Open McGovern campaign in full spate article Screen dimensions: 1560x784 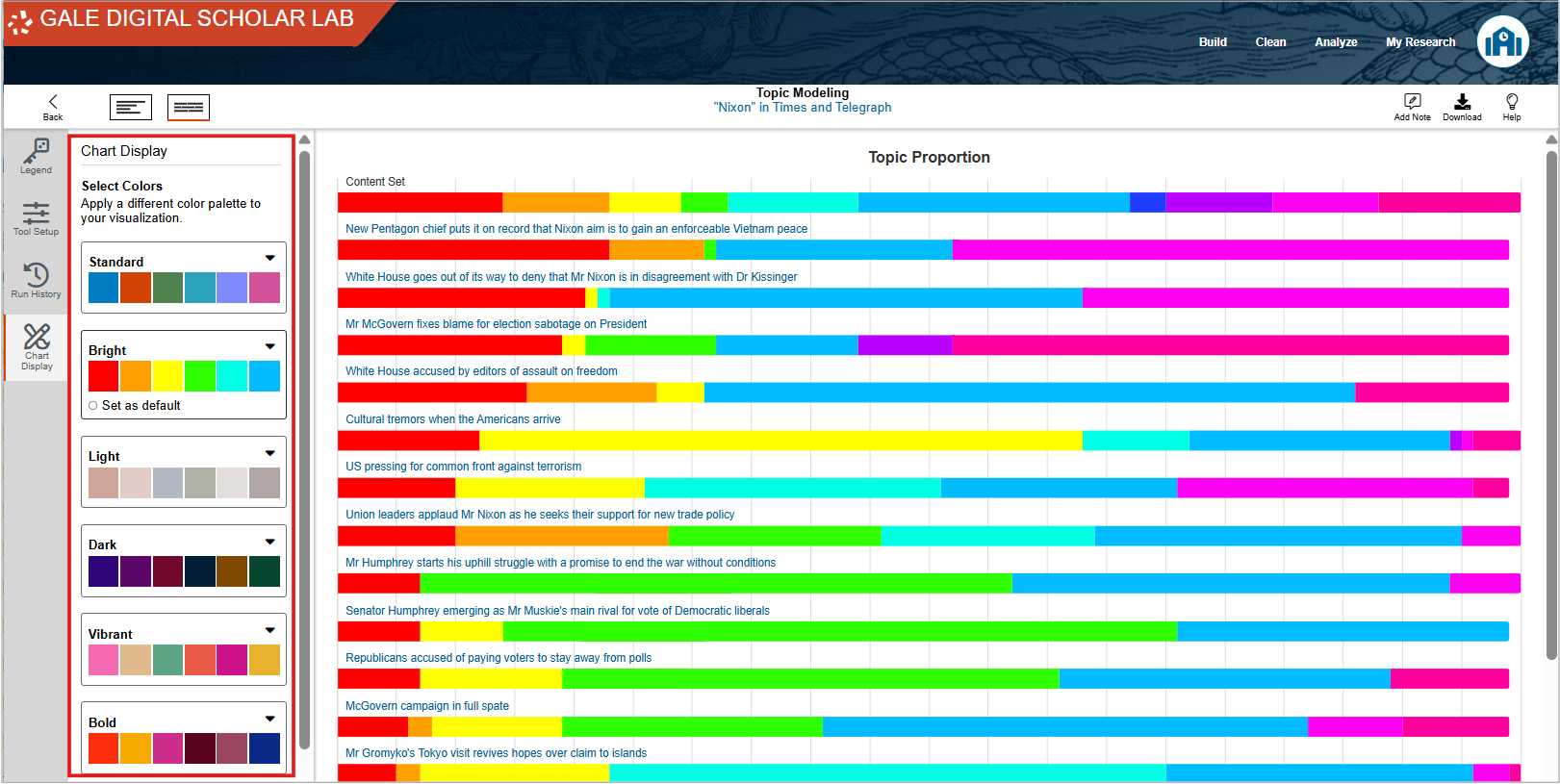pos(427,706)
